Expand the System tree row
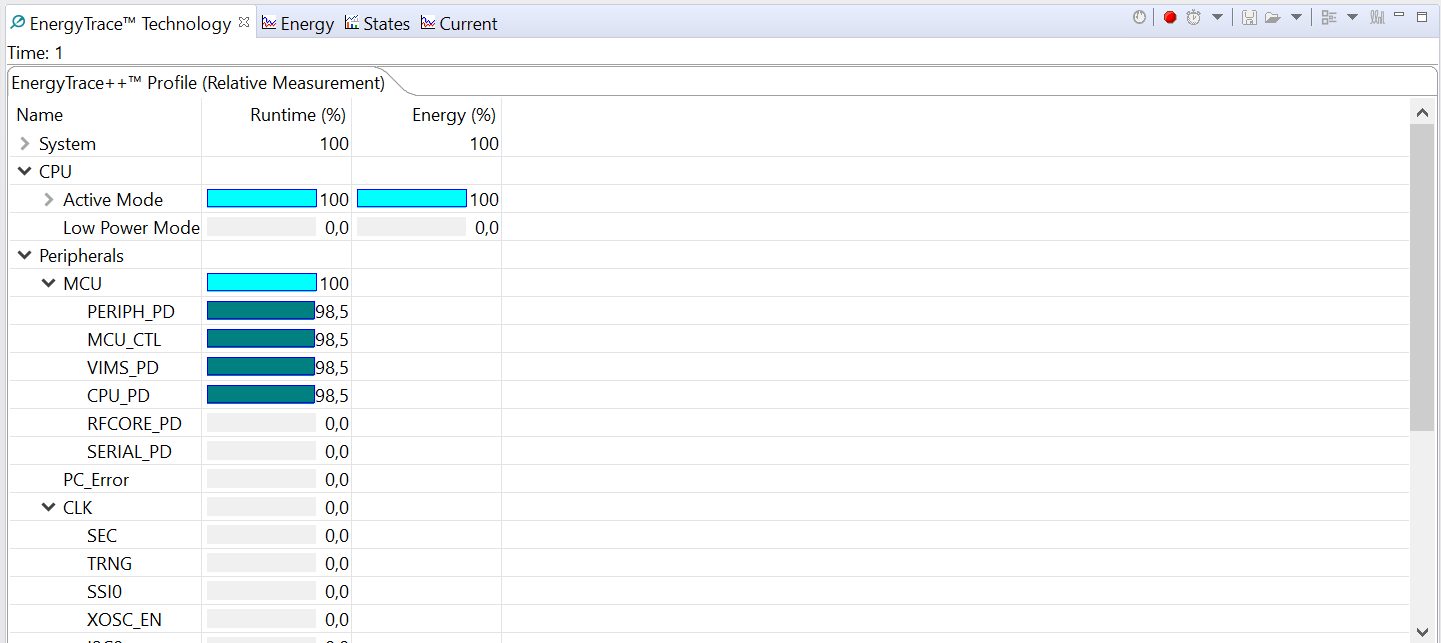 click(x=25, y=144)
